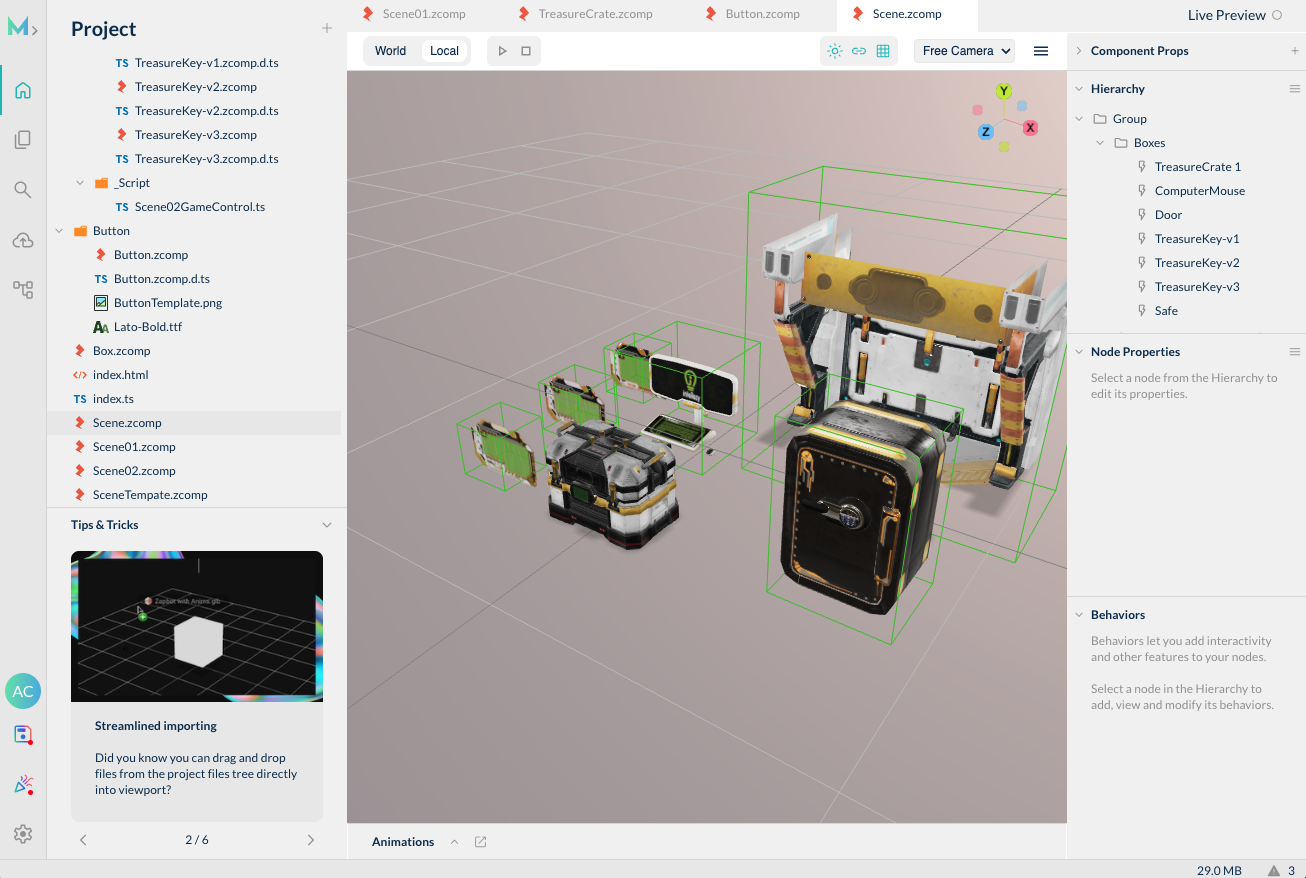
Task: Open Node Properties panel menu icon
Action: (1295, 352)
